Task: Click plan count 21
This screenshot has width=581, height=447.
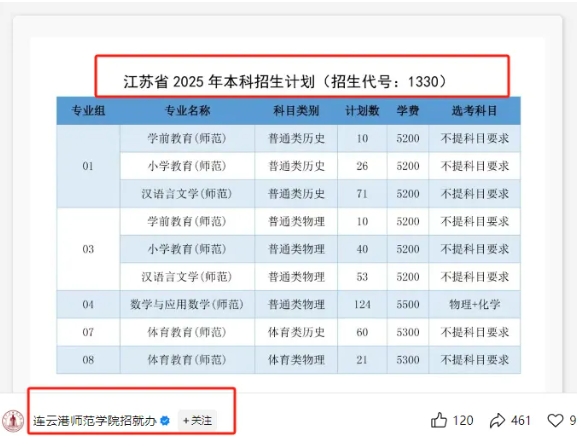Action: pyautogui.click(x=362, y=360)
